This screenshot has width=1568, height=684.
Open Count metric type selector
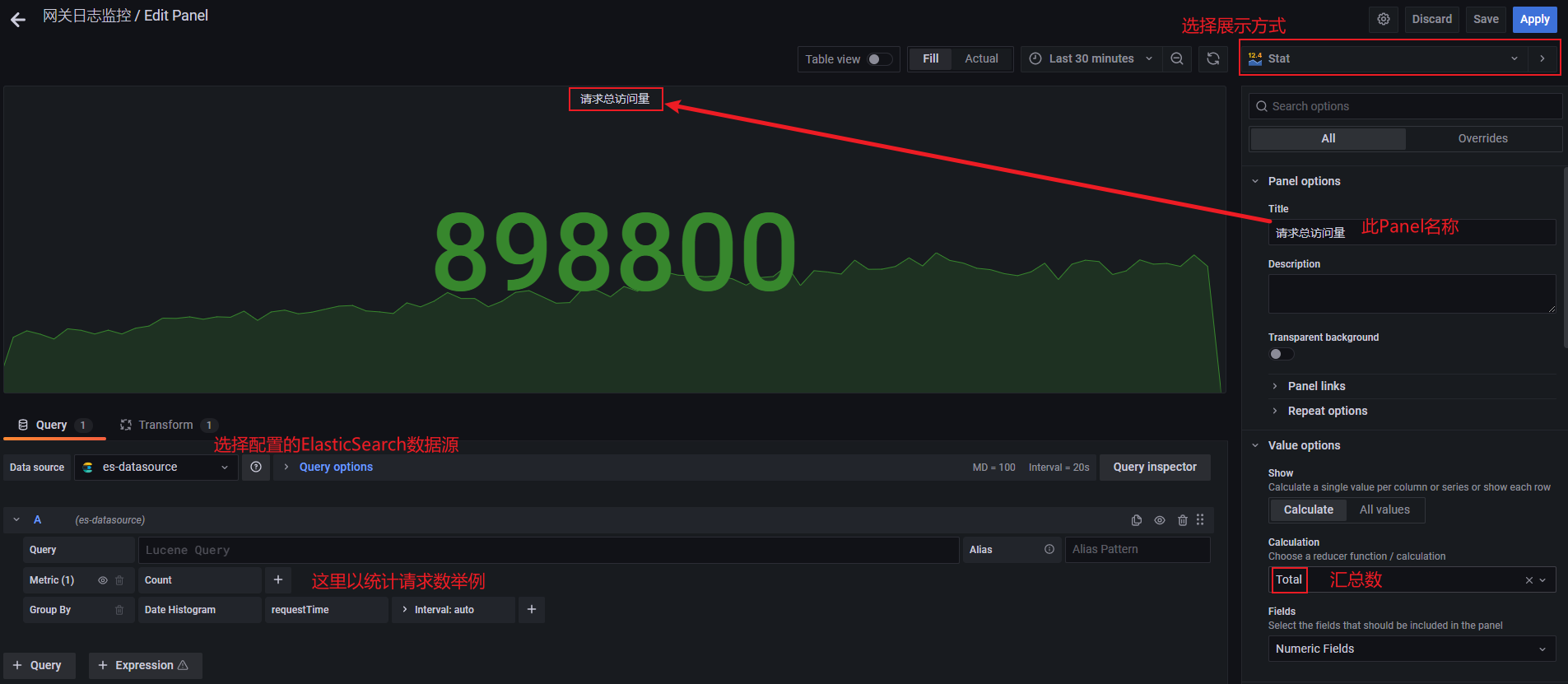199,580
